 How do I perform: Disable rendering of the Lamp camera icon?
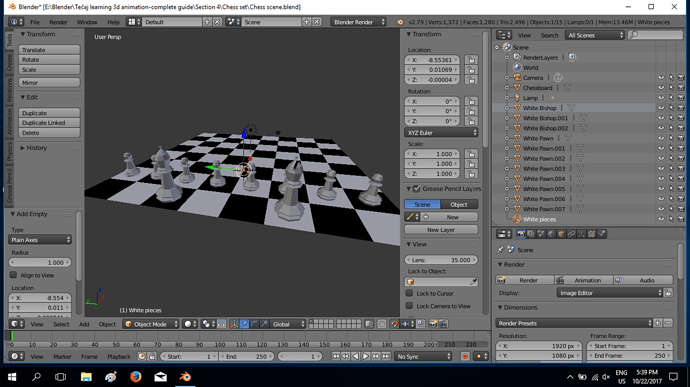681,98
